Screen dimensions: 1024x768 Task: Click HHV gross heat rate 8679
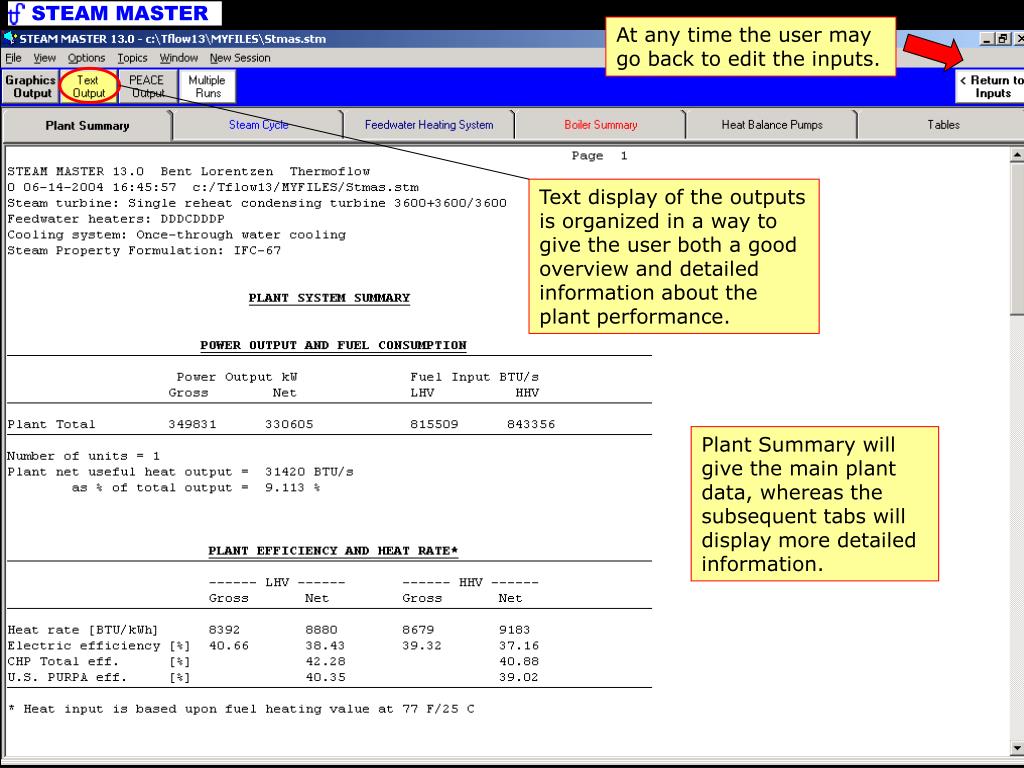point(418,630)
